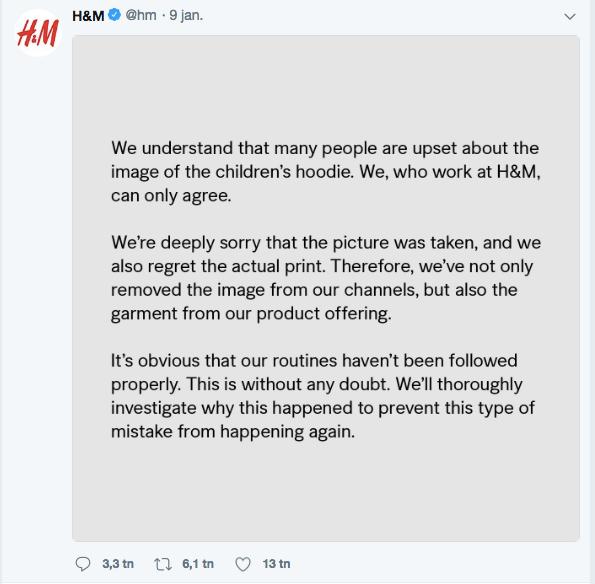Open the @hm handle link
595x584 pixels.
[141, 15]
